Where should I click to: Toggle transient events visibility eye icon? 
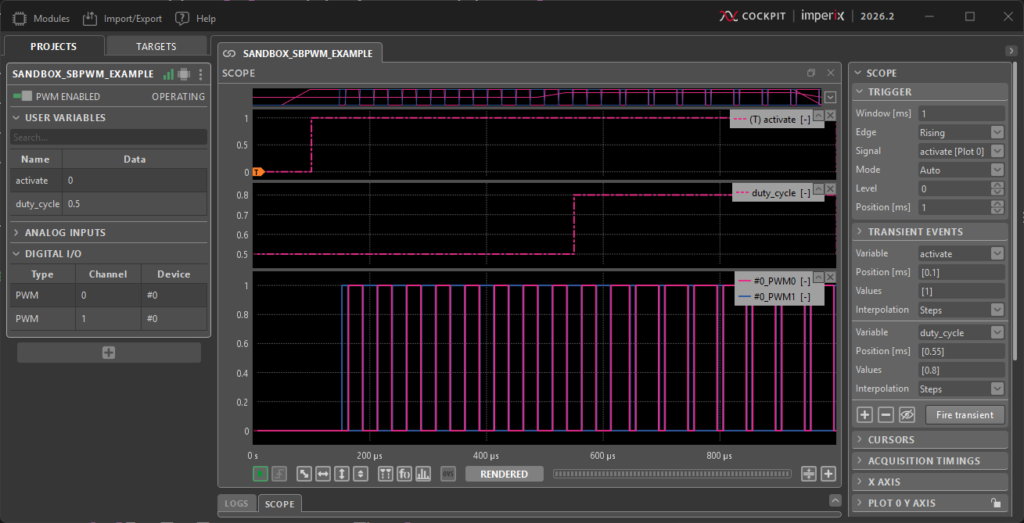pos(907,414)
